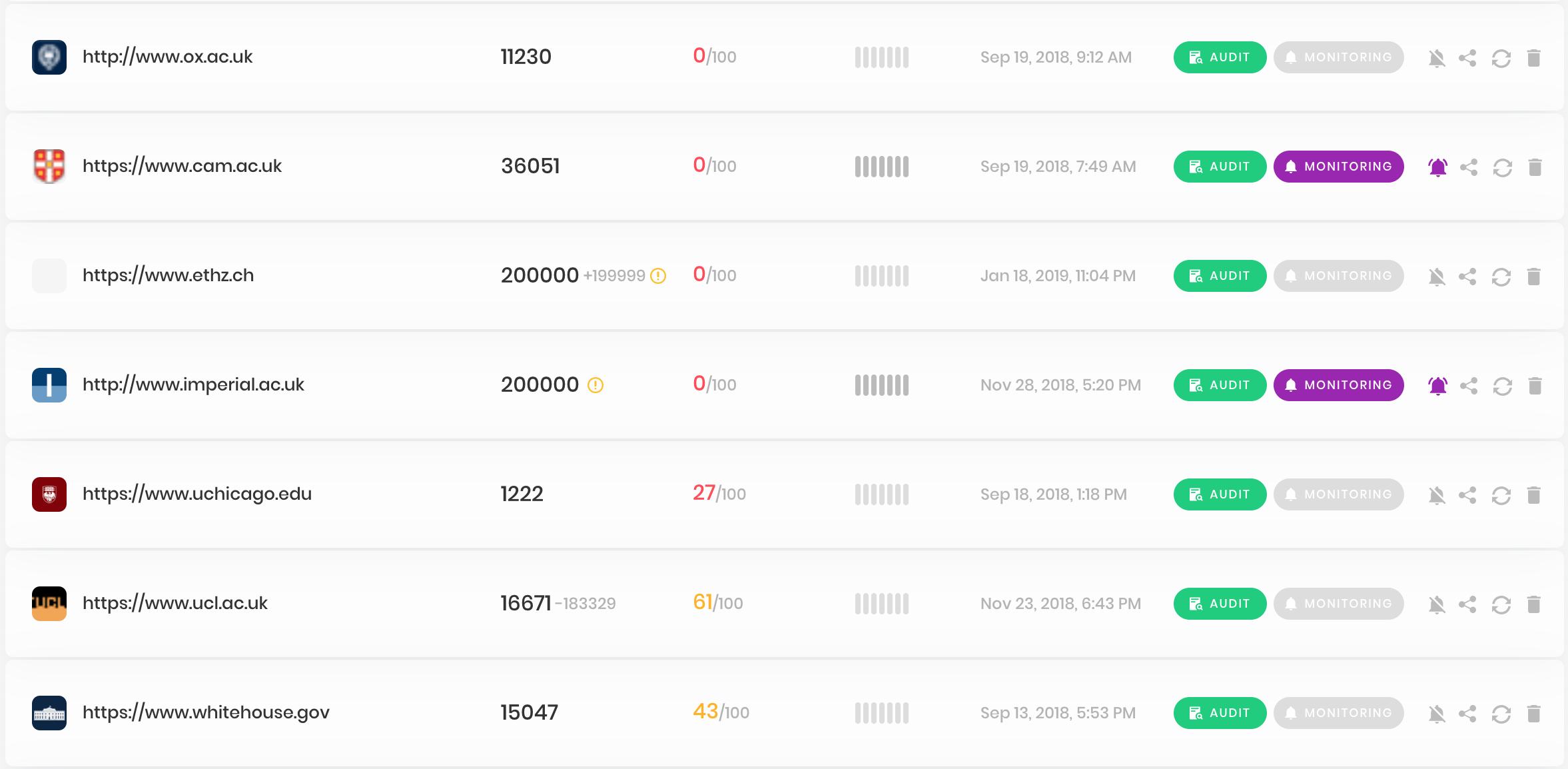Refresh the ethz.ch crawl
Viewport: 1568px width, 769px height.
pyautogui.click(x=1501, y=277)
